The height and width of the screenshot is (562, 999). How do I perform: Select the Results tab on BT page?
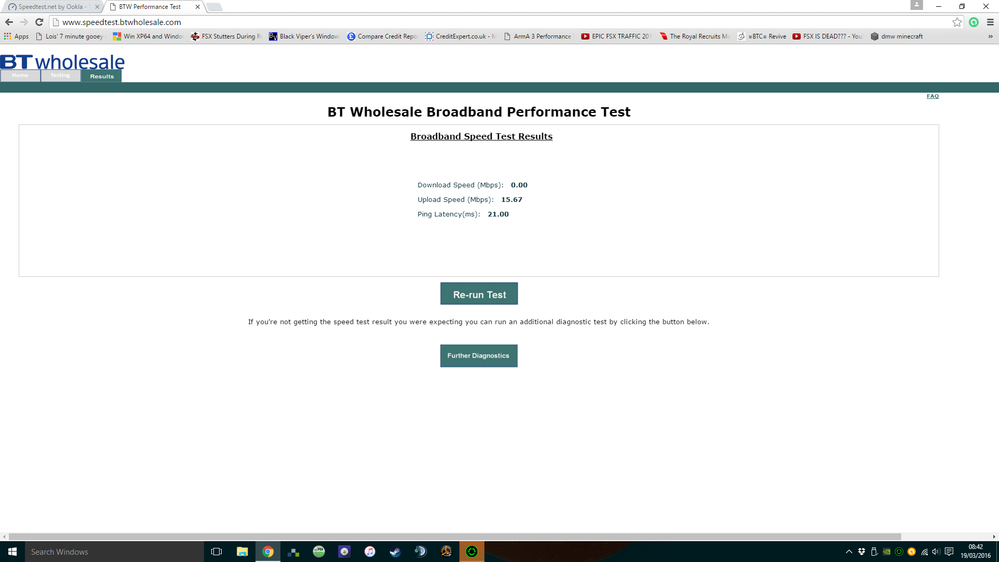tap(101, 76)
